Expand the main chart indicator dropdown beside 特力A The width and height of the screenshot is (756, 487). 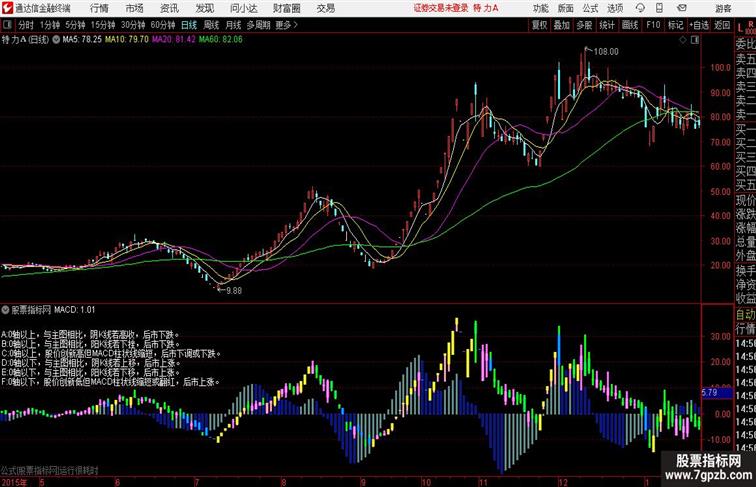(x=56, y=40)
